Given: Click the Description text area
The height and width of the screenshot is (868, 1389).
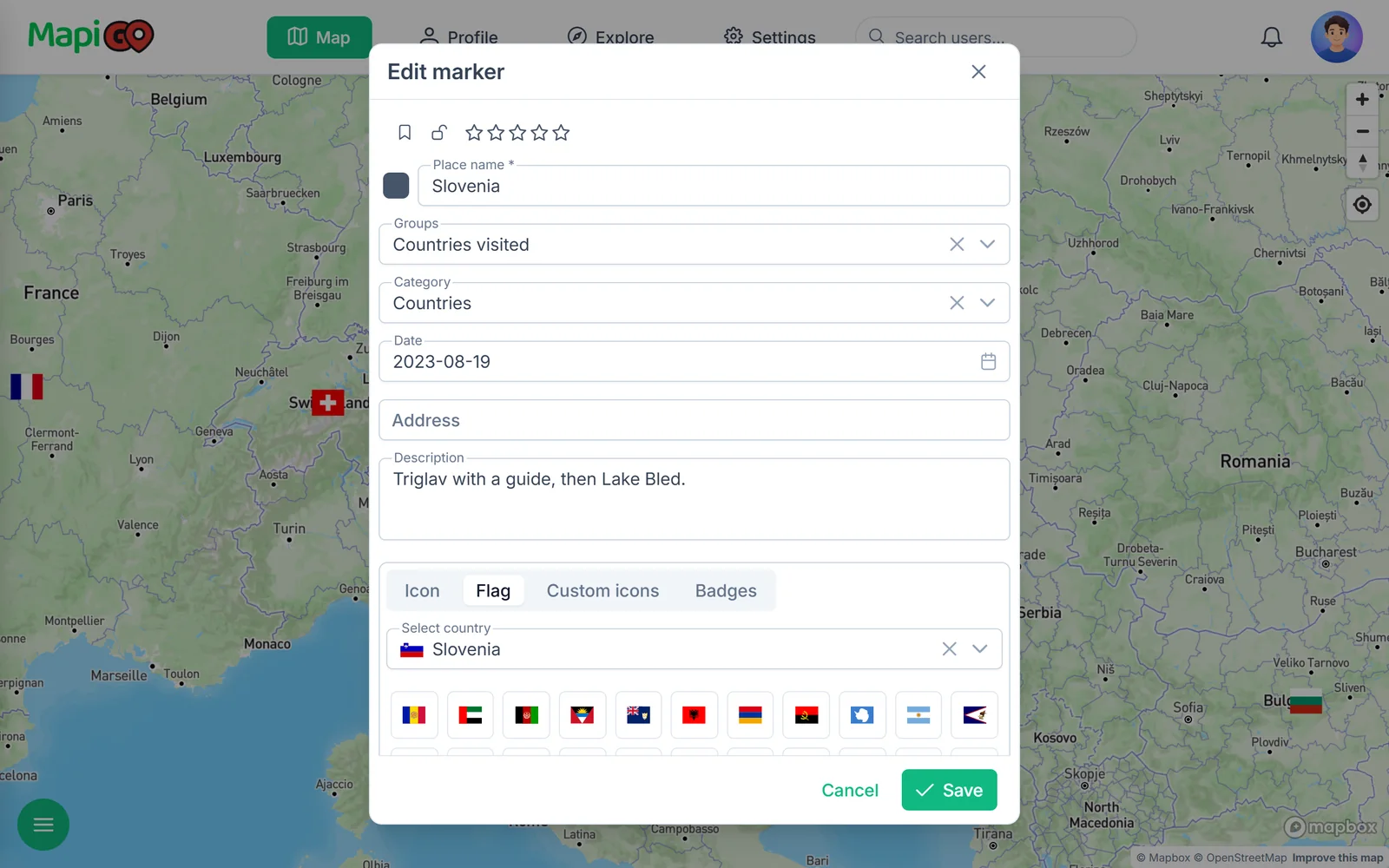Looking at the screenshot, I should pos(694,499).
